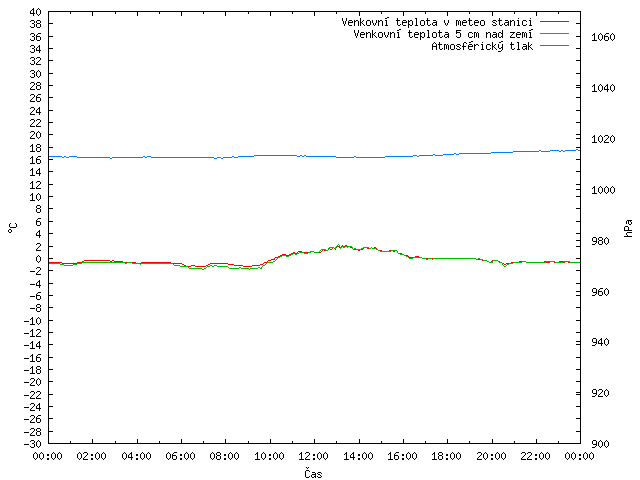Click the temperature peak near 13:00

tap(338, 246)
